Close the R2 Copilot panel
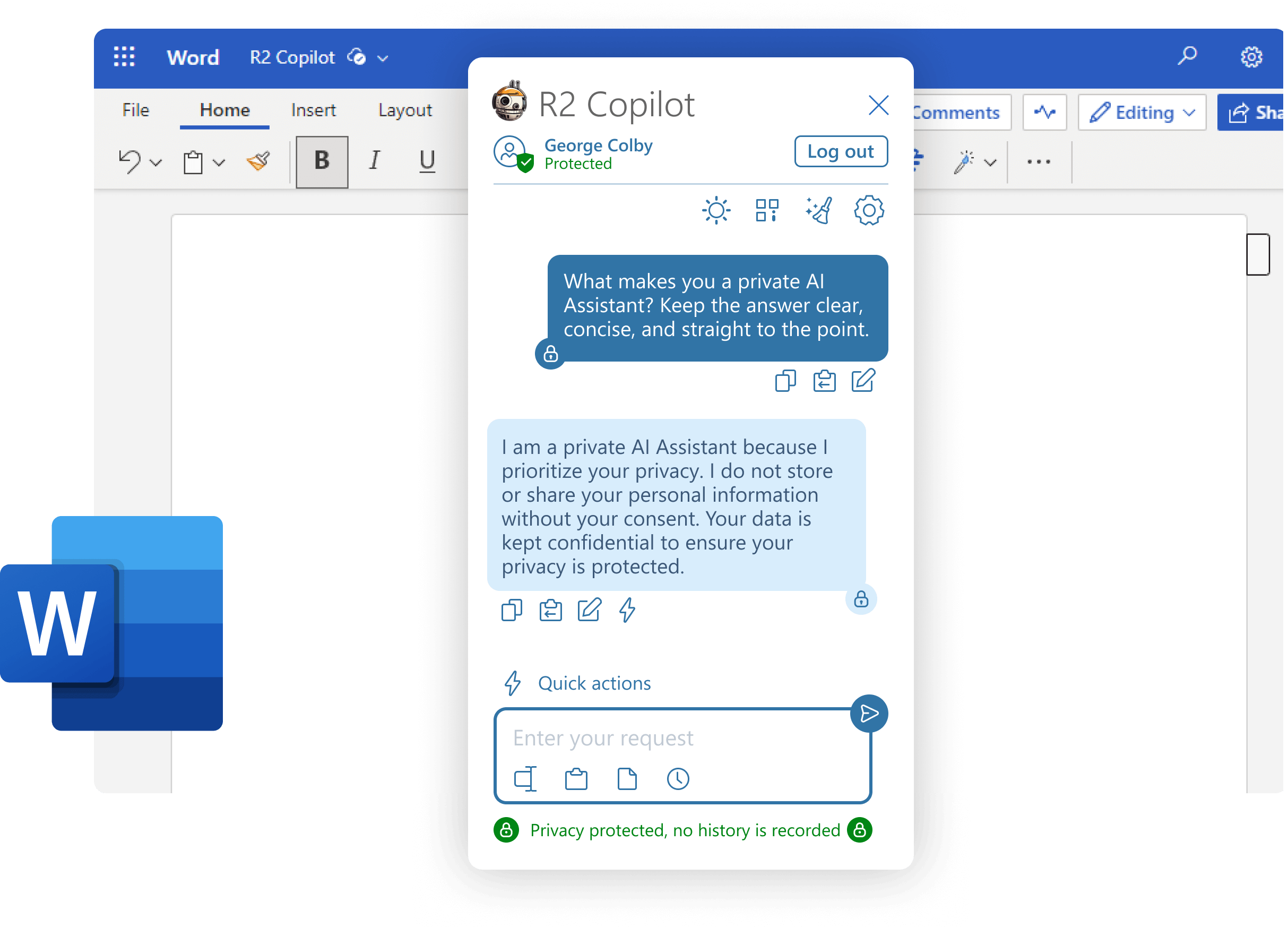1288x927 pixels. 878,105
